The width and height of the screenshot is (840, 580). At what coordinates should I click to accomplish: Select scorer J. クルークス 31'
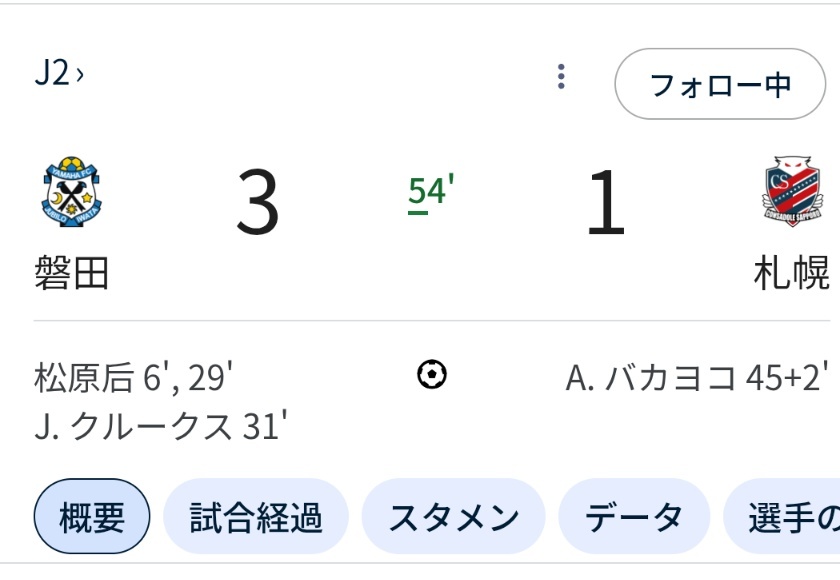coord(161,426)
